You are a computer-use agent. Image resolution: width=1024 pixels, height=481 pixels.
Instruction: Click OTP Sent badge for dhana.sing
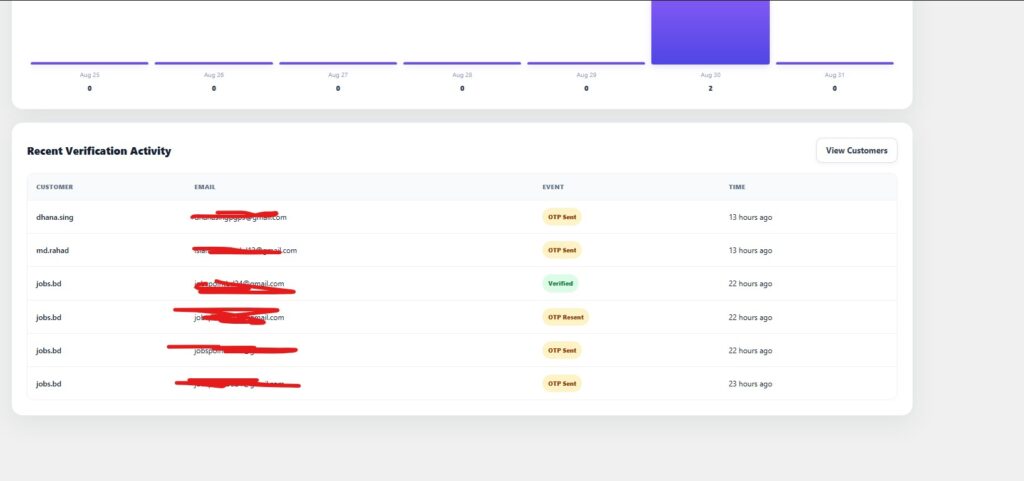pos(562,217)
